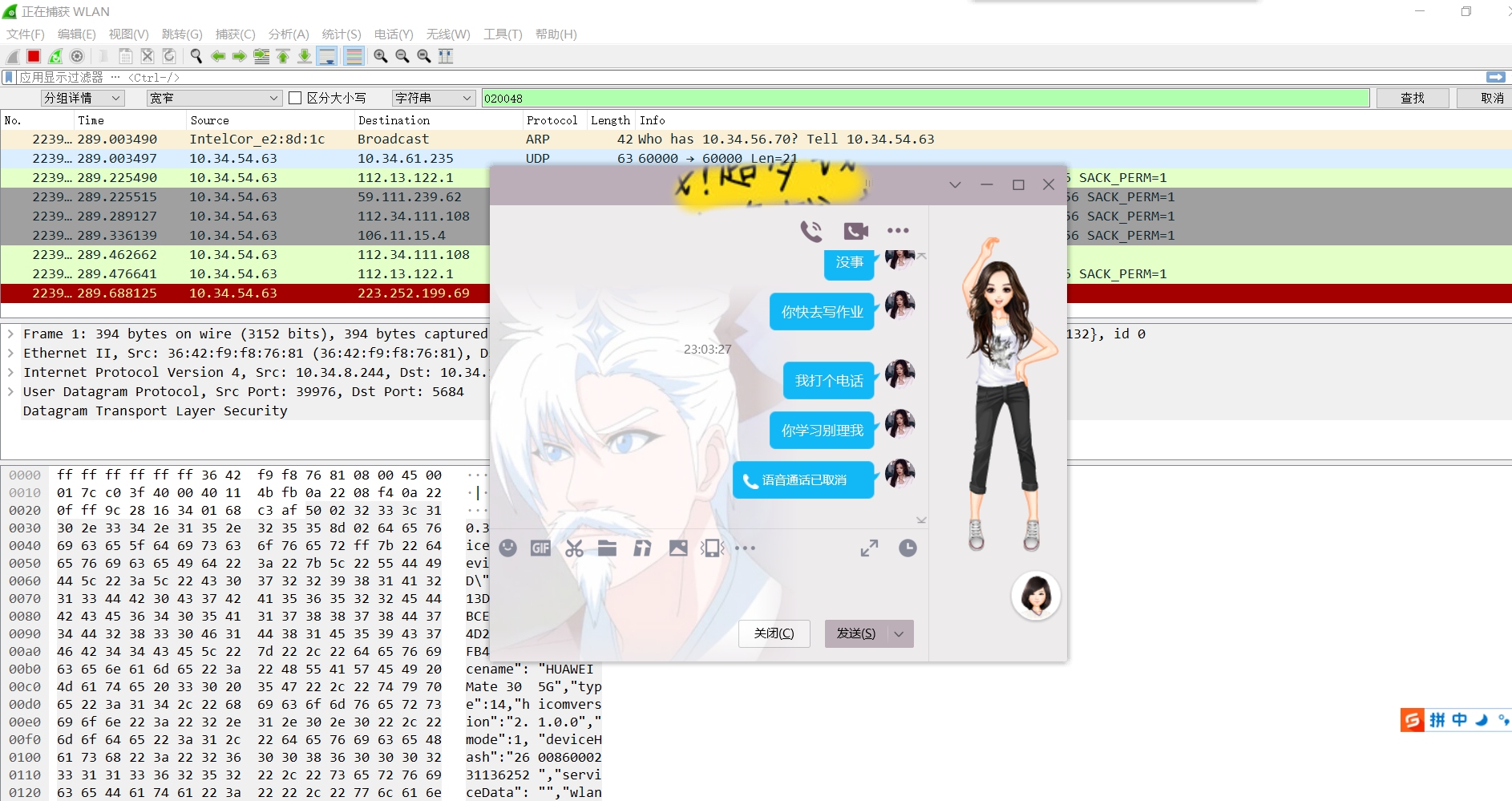The height and width of the screenshot is (801, 1512).
Task: Select the ARP packet from IntelCor_e2:8d:1c
Action: click(756, 139)
